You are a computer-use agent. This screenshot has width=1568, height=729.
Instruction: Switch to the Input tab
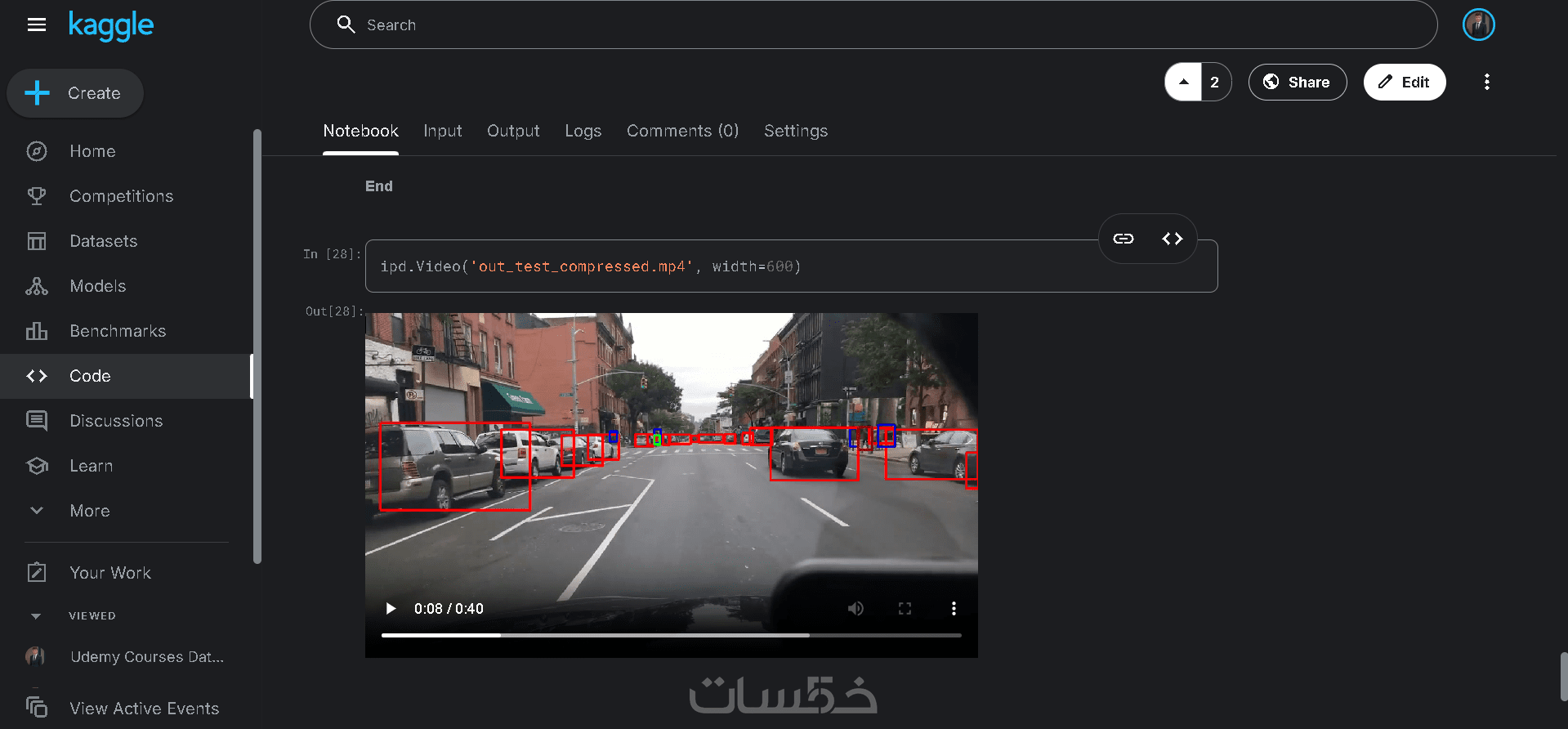[442, 131]
